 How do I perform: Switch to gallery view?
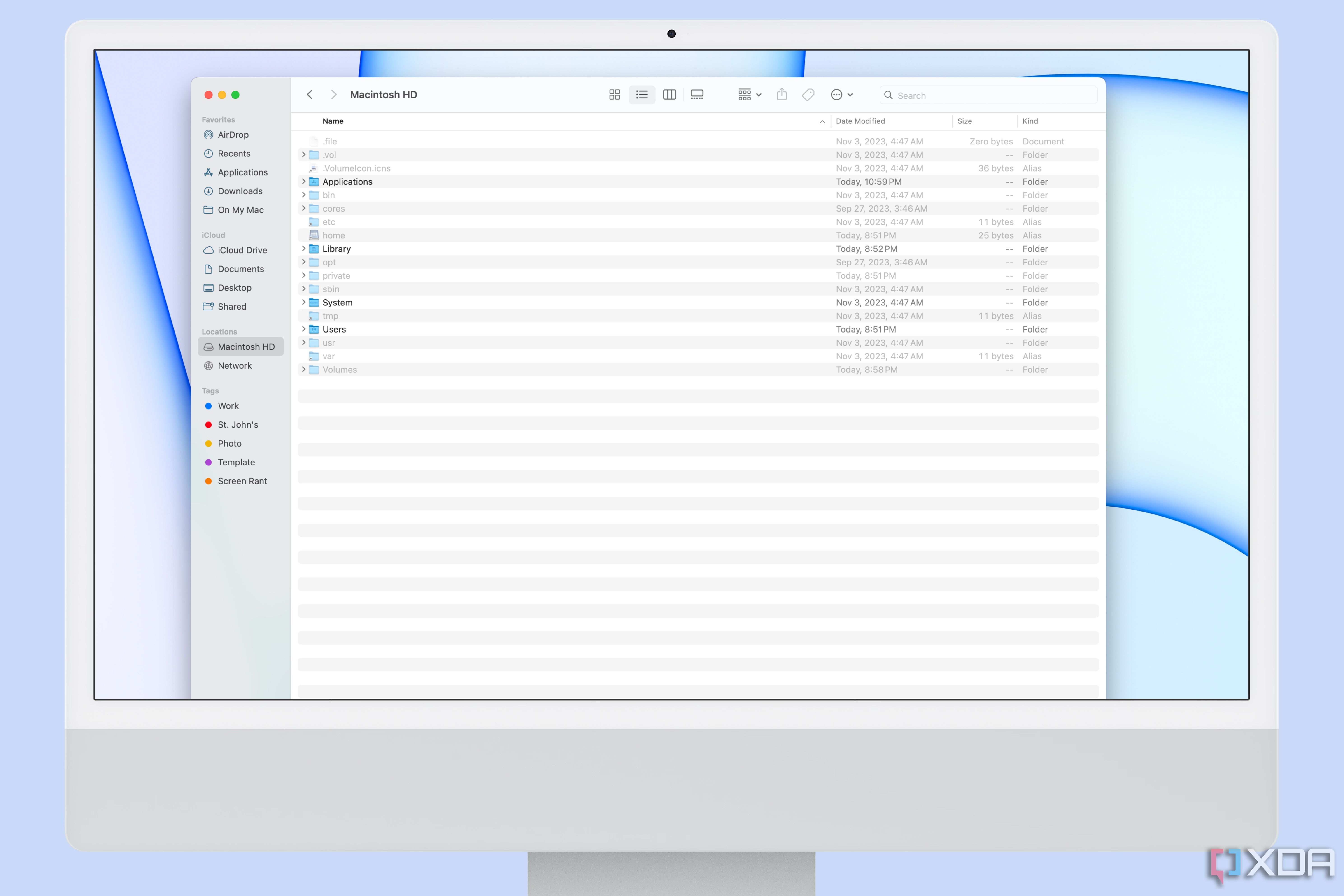[696, 95]
